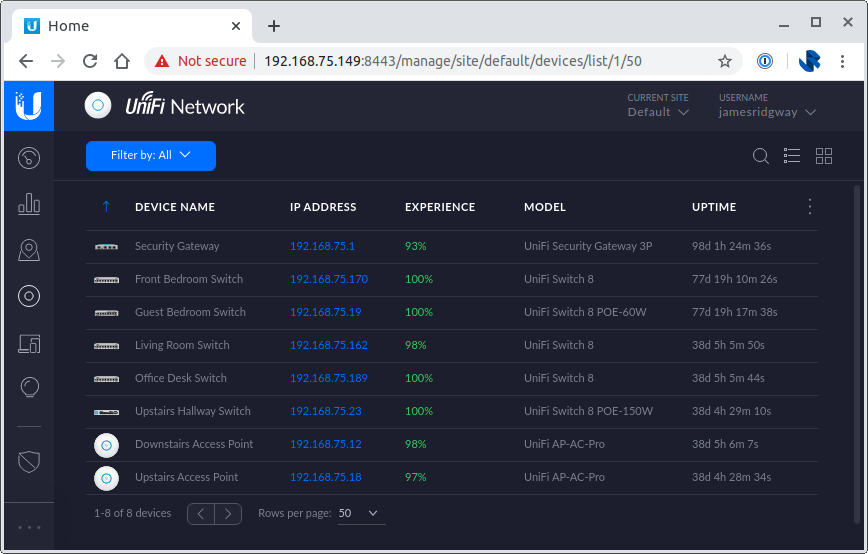This screenshot has width=868, height=554.
Task: Bookmark this page with the star
Action: (x=725, y=61)
